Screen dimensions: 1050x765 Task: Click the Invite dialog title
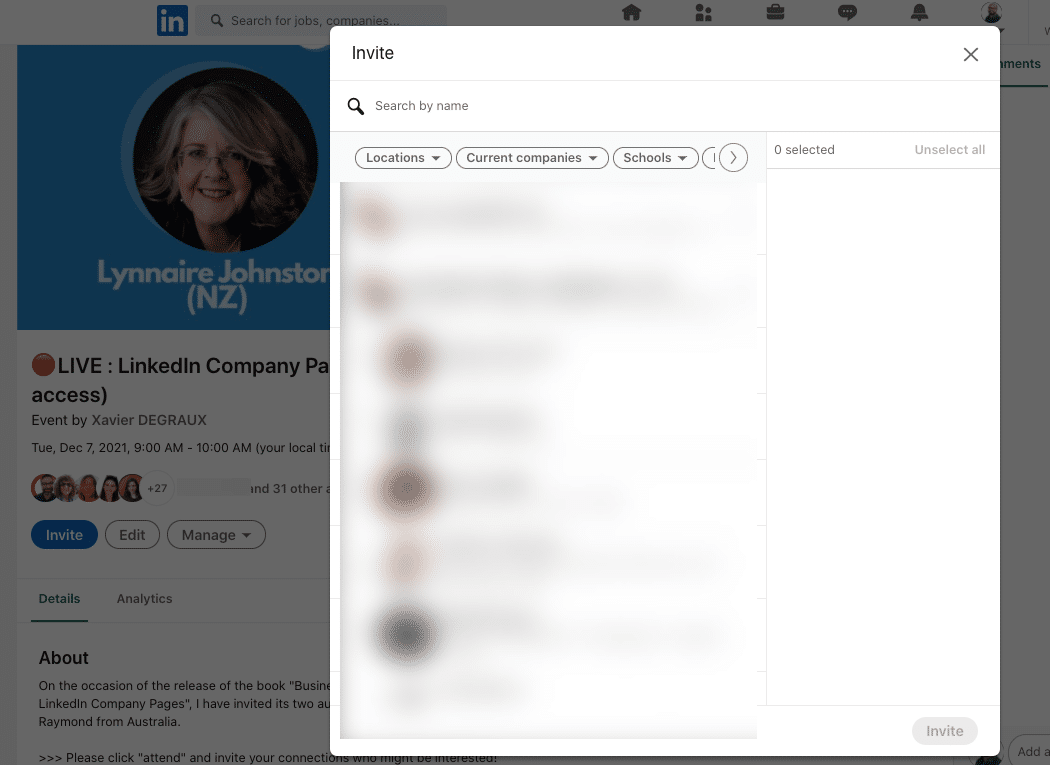click(x=373, y=53)
